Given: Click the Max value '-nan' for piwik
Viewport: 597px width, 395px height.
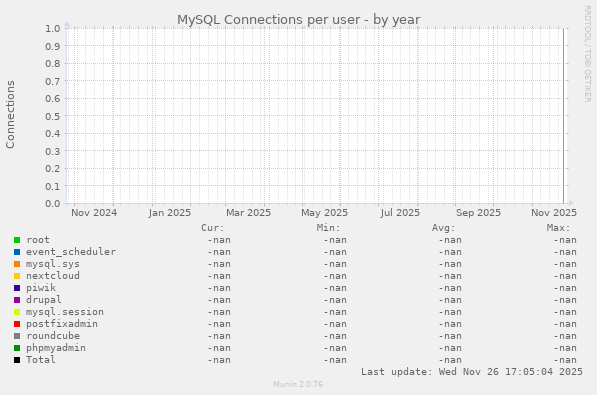Looking at the screenshot, I should click(x=565, y=288).
